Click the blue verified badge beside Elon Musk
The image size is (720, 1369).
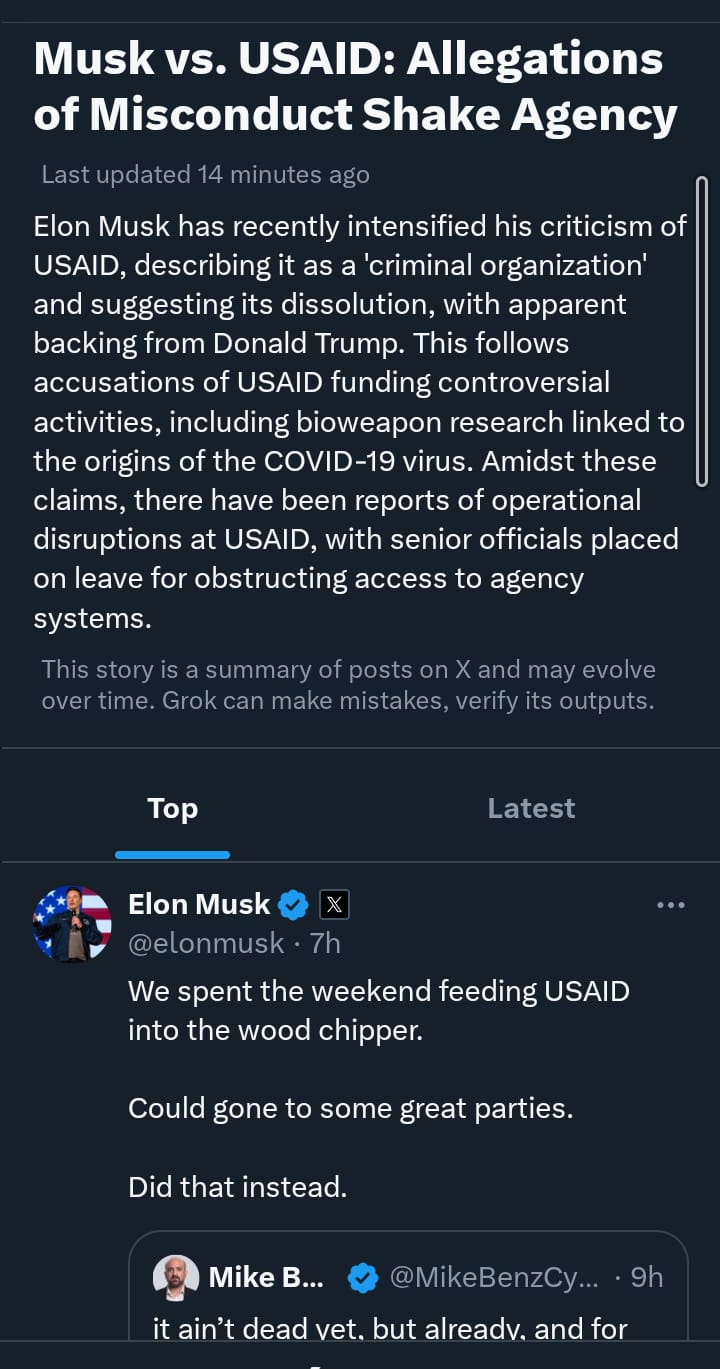[293, 905]
